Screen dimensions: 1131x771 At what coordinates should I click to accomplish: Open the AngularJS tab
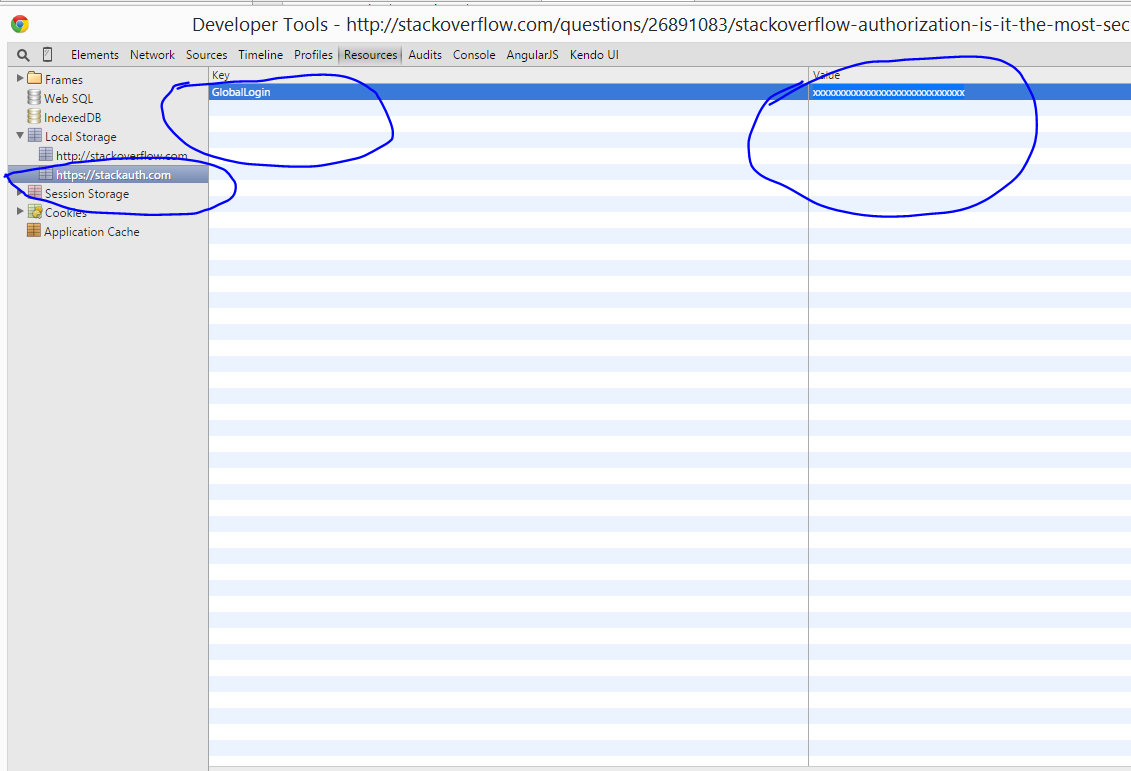tap(532, 55)
